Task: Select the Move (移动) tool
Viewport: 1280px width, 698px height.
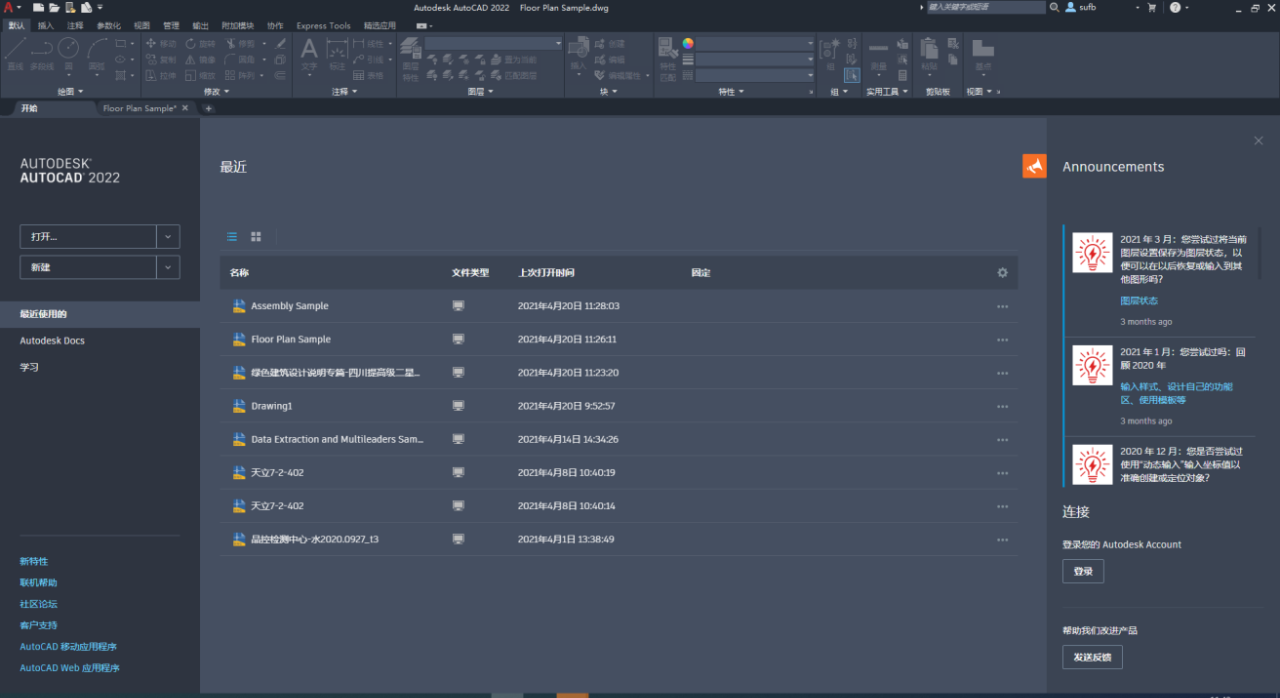Action: tap(160, 44)
